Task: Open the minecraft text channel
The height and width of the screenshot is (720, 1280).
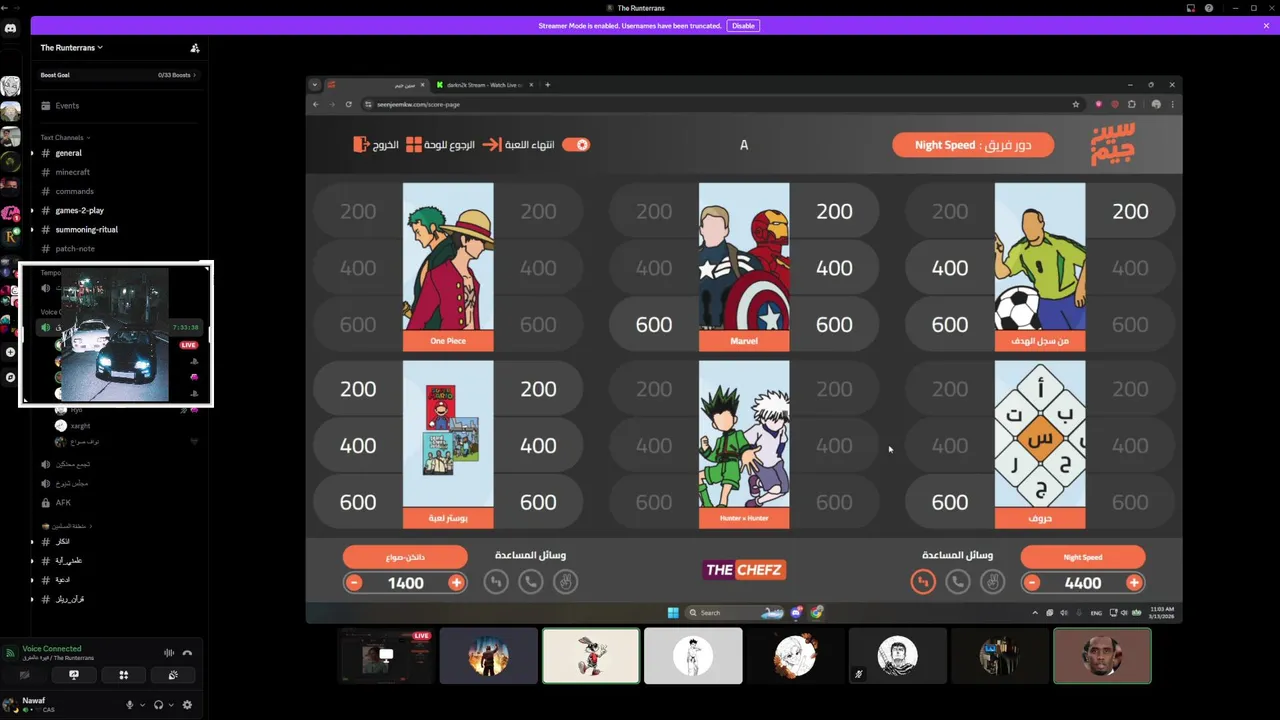Action: pyautogui.click(x=119, y=172)
